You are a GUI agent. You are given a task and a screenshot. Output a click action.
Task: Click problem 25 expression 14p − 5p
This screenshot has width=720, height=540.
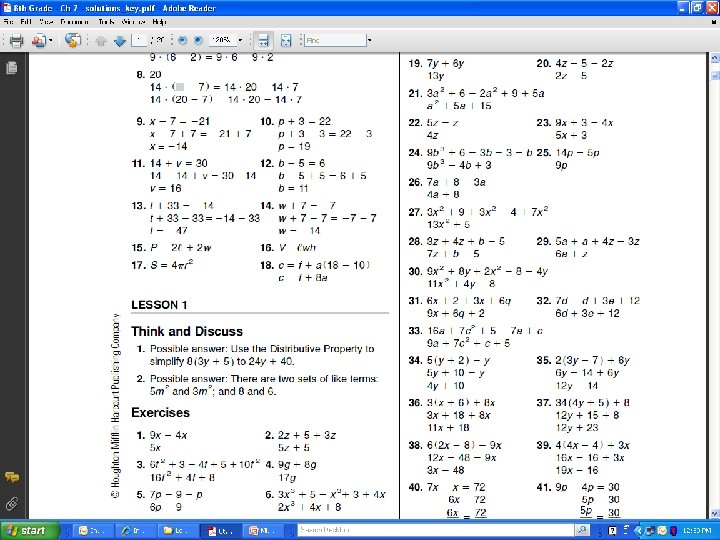[x=577, y=153]
